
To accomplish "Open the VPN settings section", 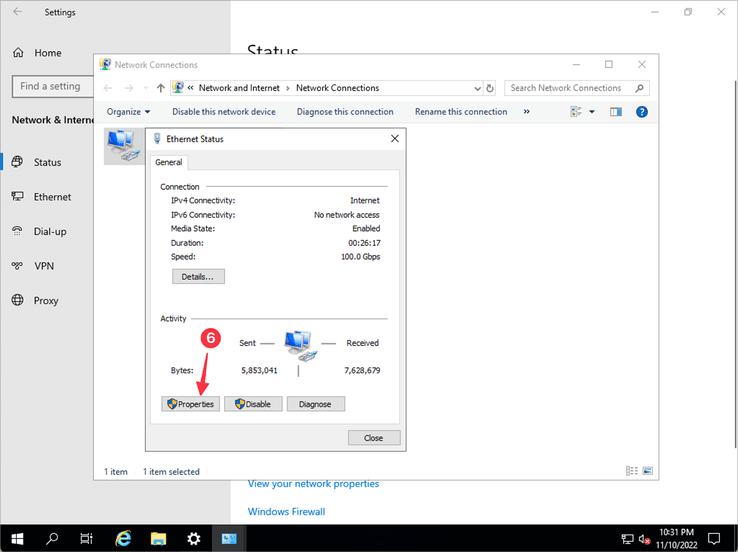I will tap(44, 266).
